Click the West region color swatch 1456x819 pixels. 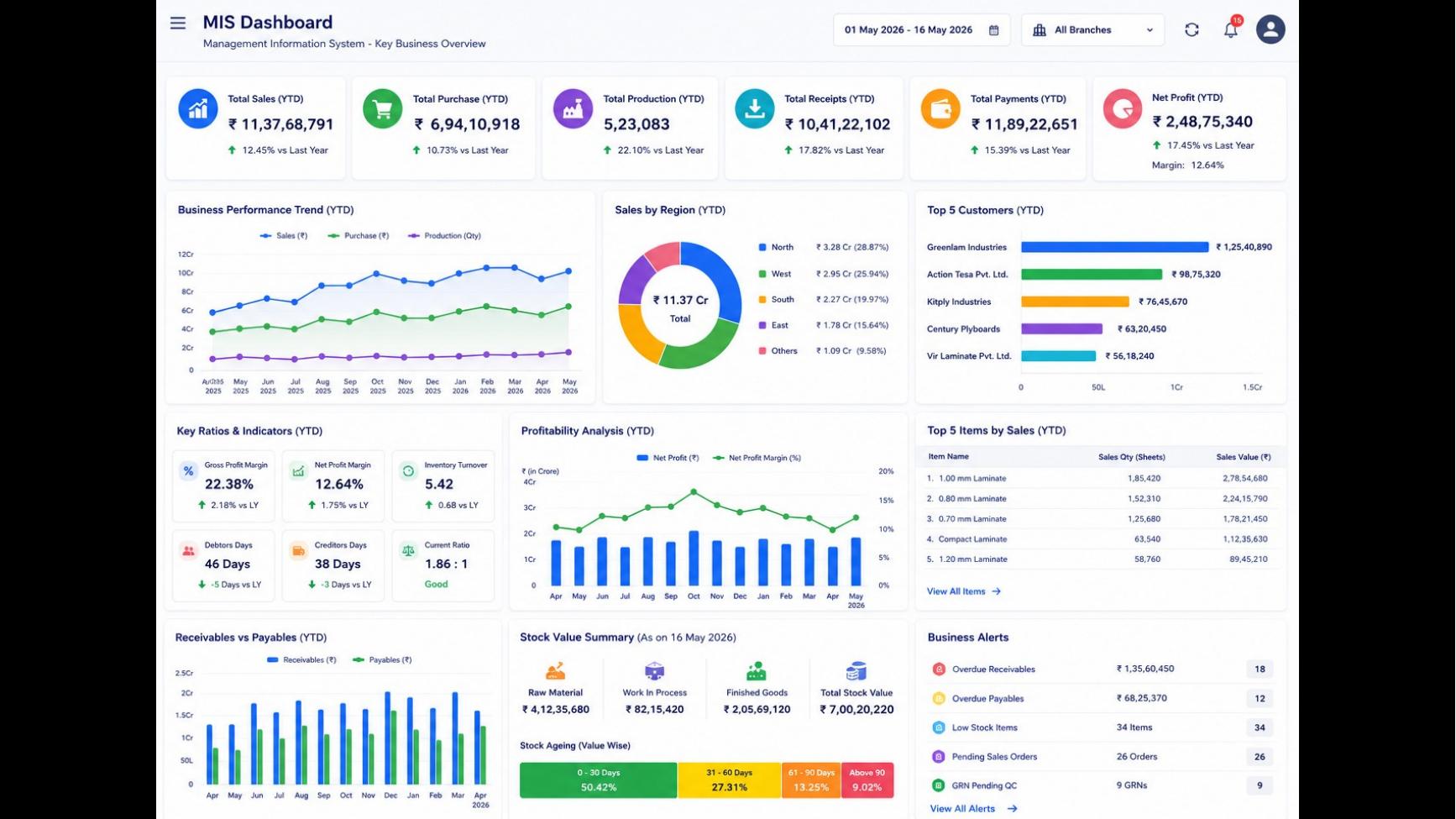pyautogui.click(x=762, y=274)
